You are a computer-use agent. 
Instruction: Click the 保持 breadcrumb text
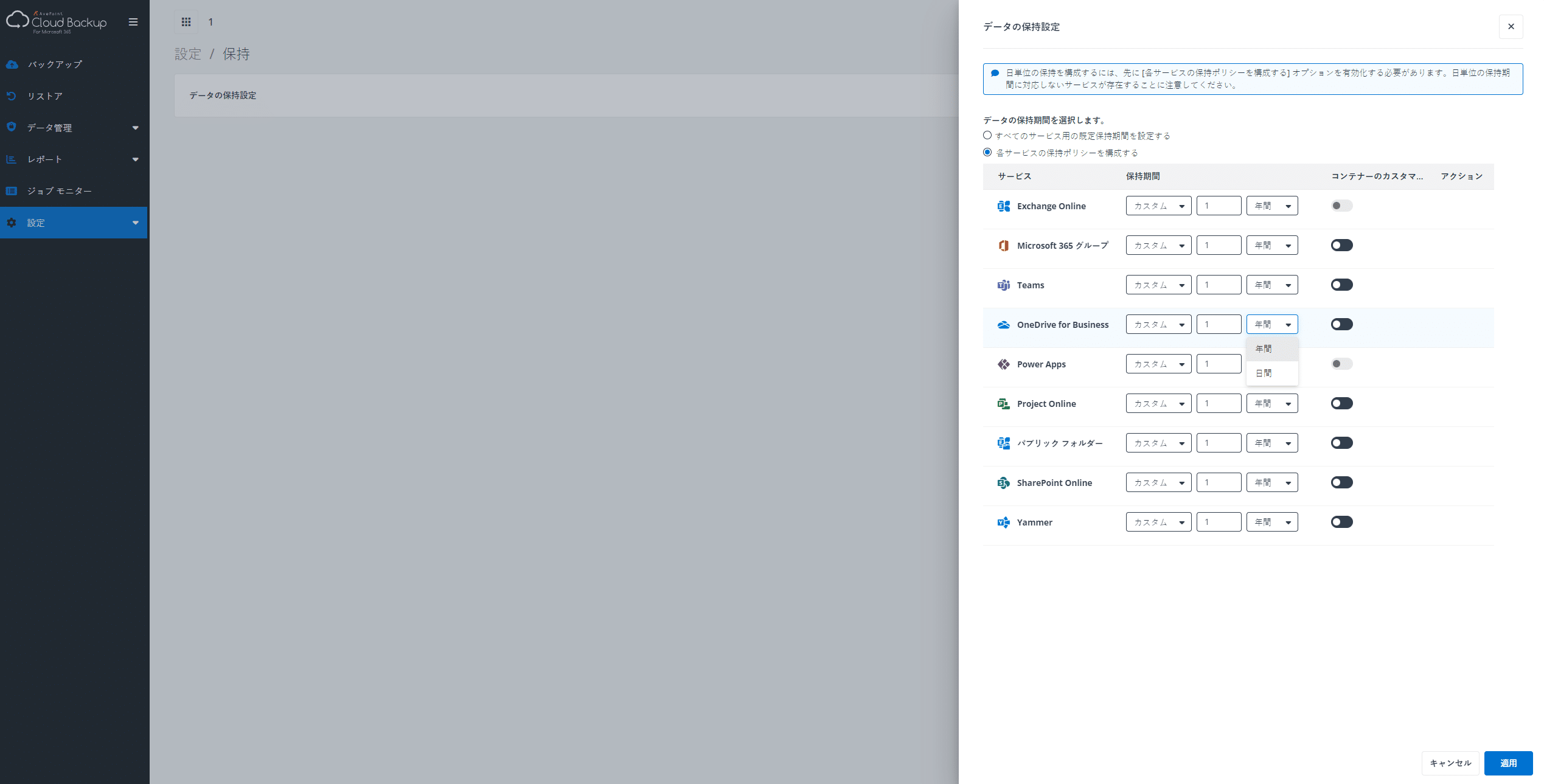[236, 54]
